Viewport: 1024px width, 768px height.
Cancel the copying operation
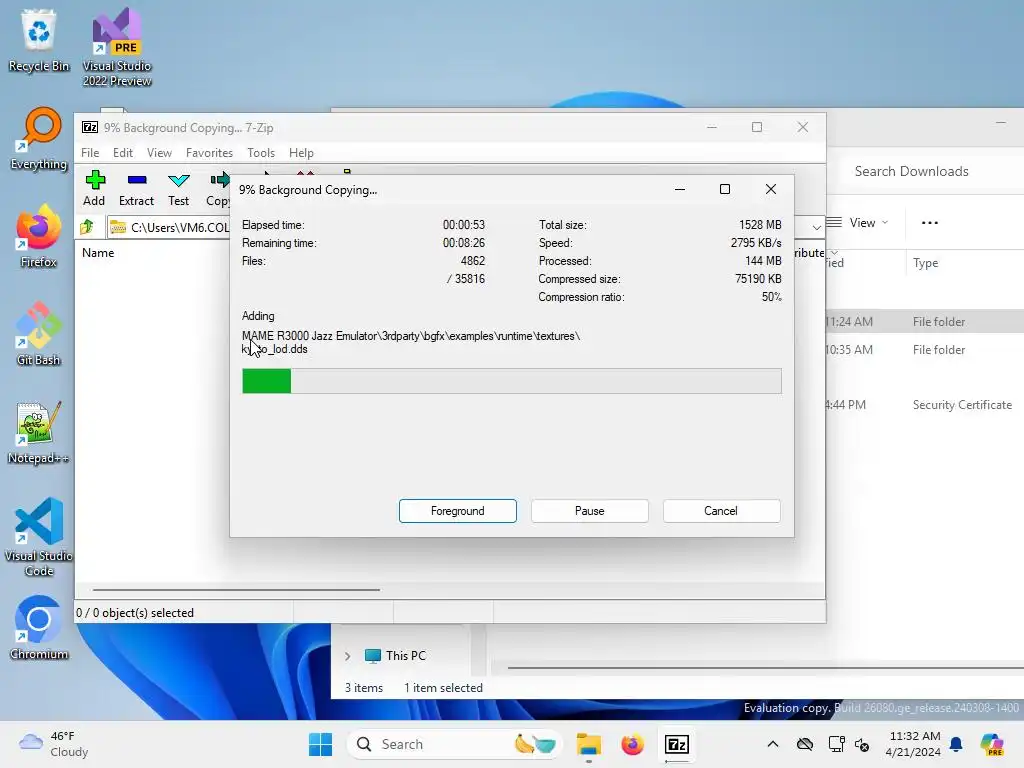[721, 511]
